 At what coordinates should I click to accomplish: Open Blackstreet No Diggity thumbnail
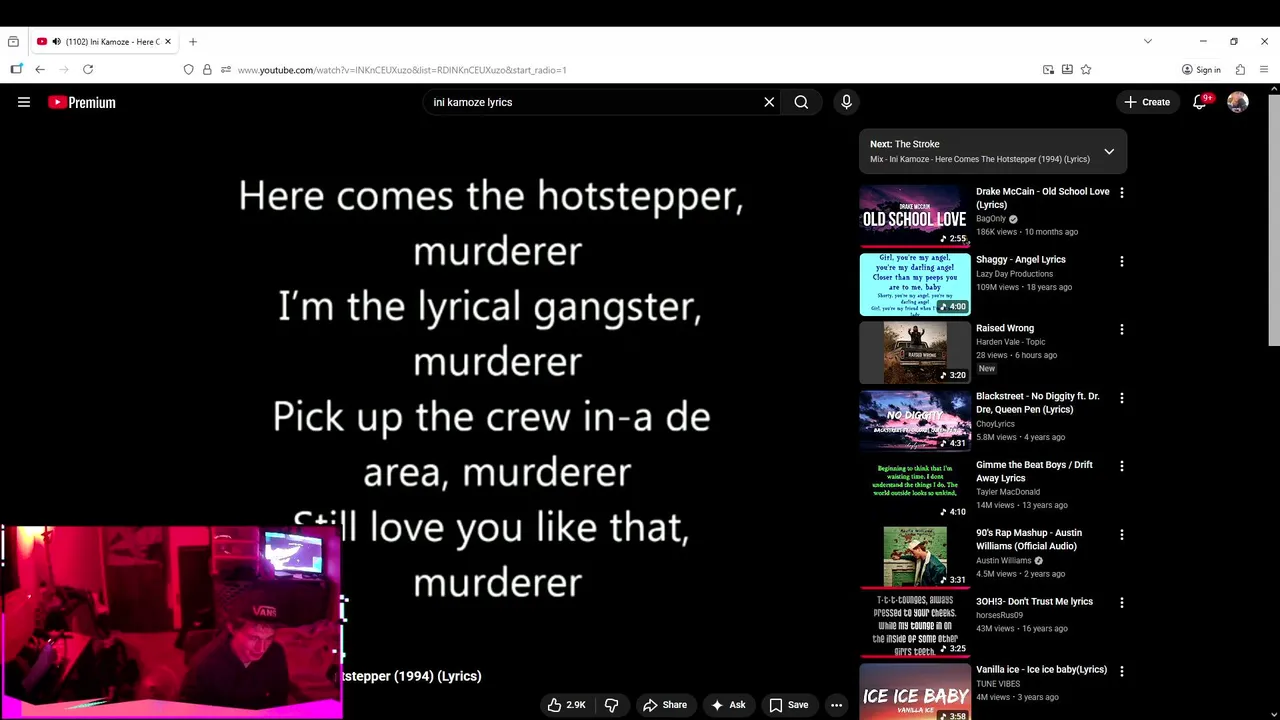915,421
